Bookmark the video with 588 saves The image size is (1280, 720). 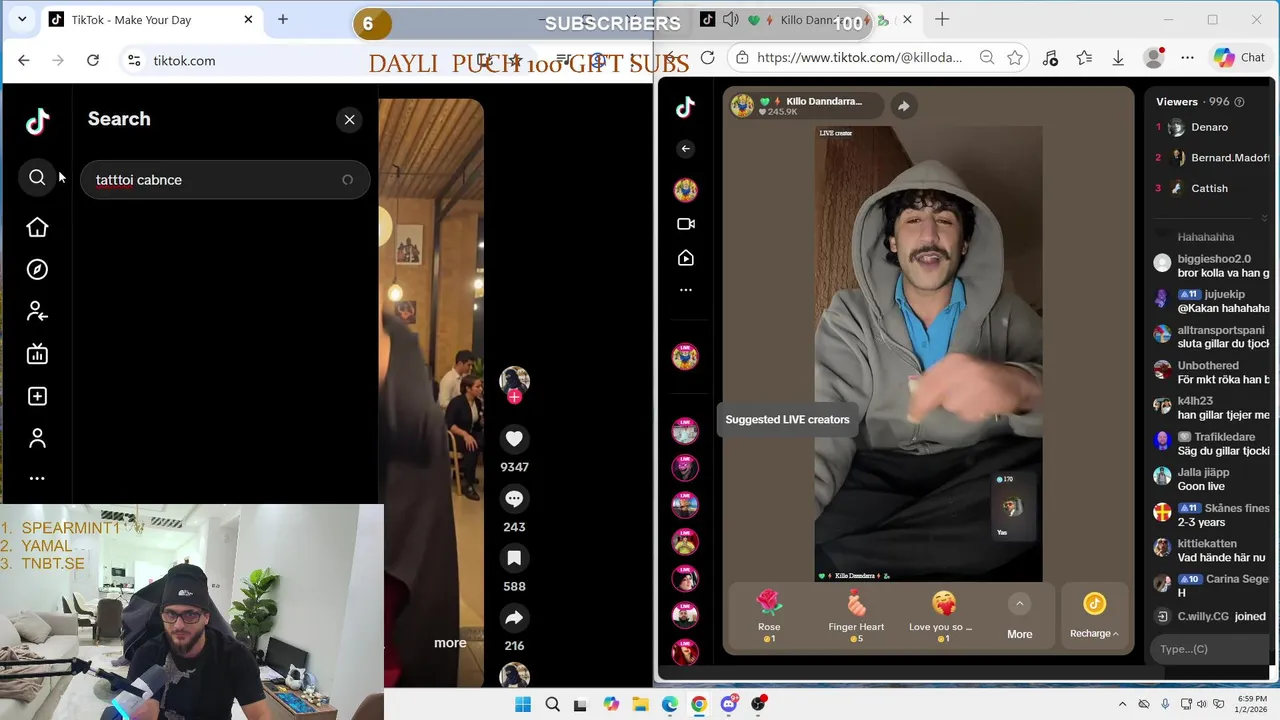pyautogui.click(x=514, y=558)
